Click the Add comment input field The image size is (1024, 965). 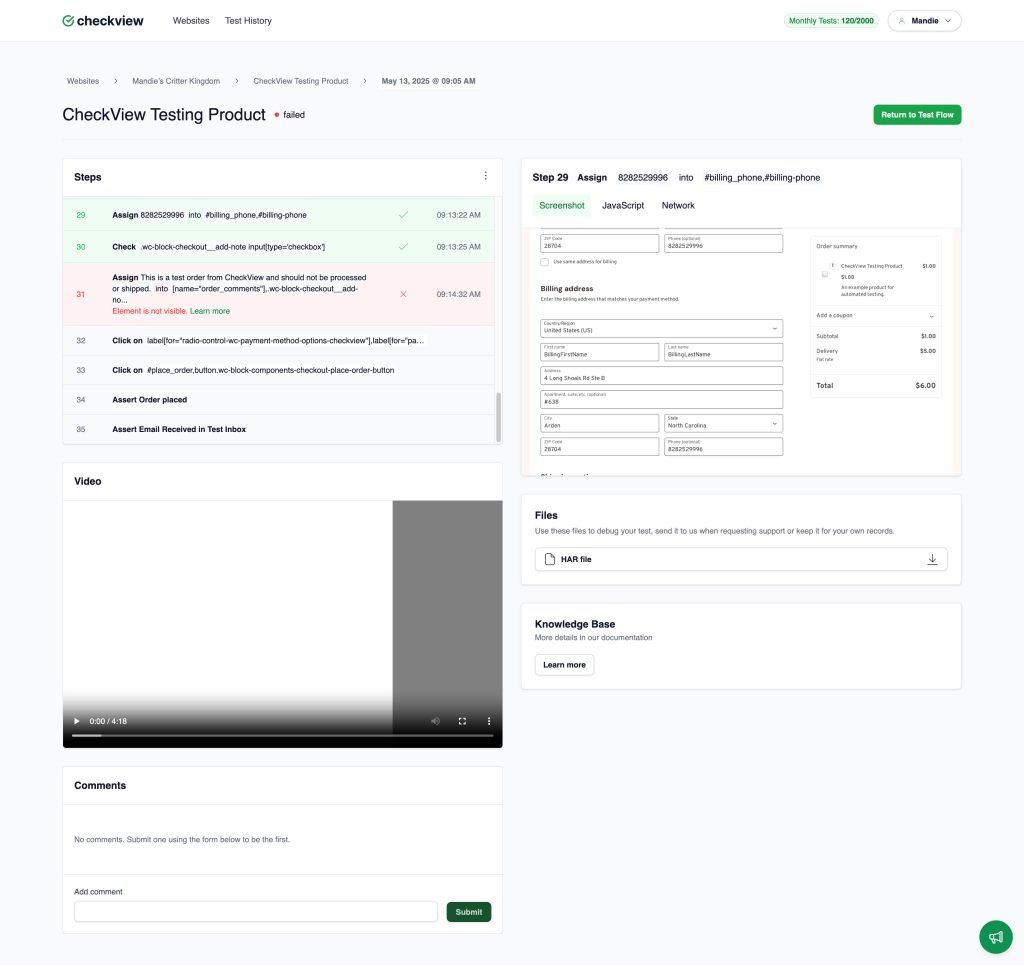[x=255, y=911]
